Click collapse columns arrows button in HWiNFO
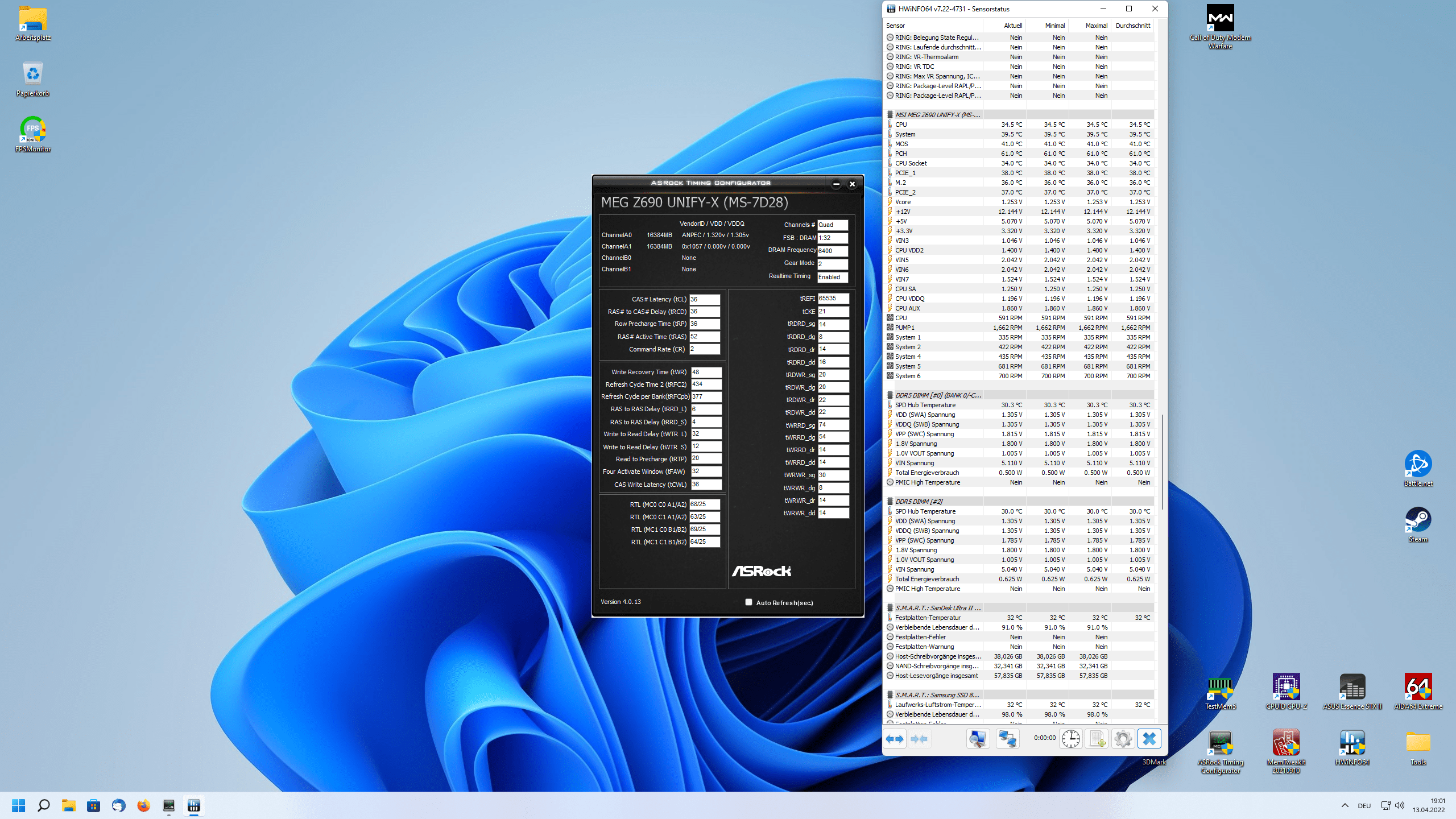The height and width of the screenshot is (819, 1456). coord(919,739)
